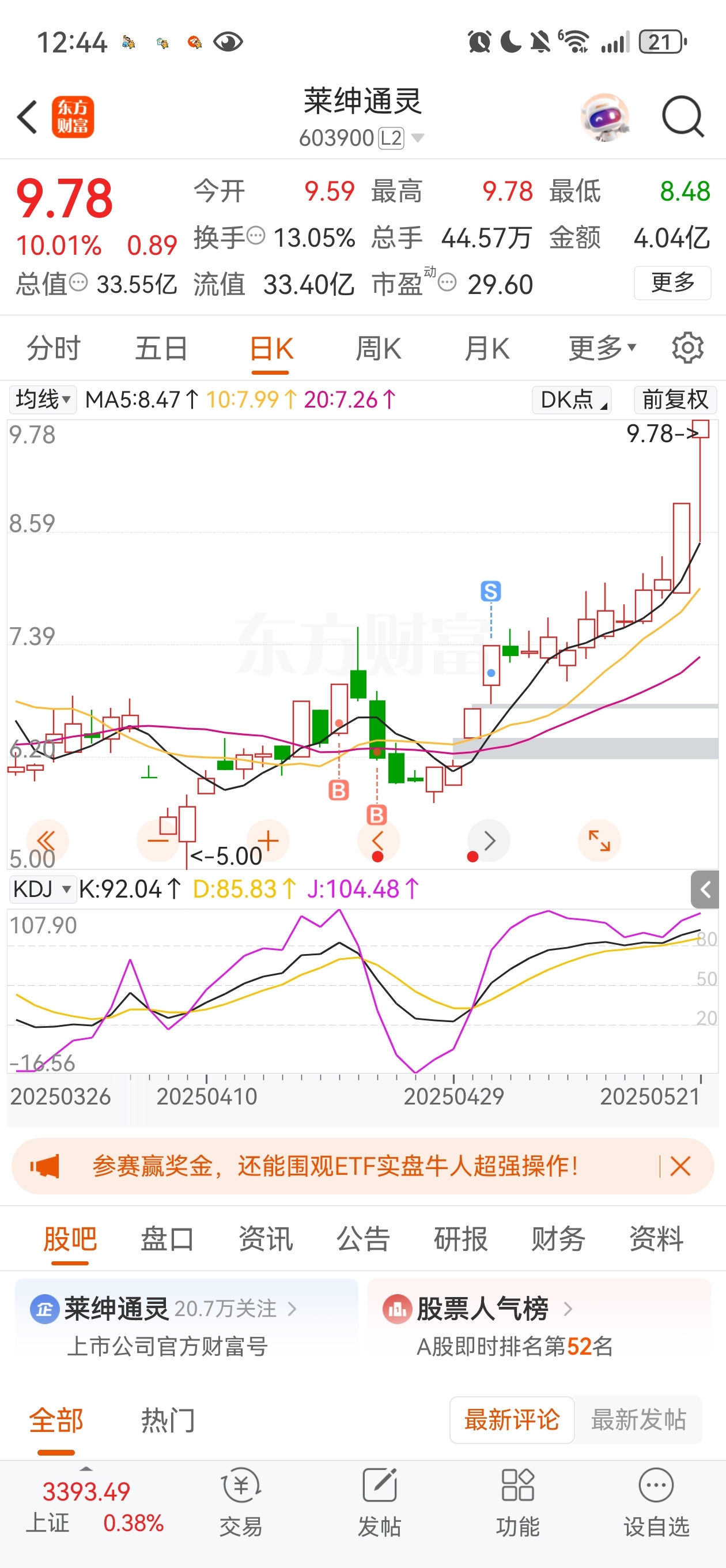Image resolution: width=726 pixels, height=1568 pixels.
Task: Open the 东方财富 logo home icon
Action: click(x=73, y=117)
